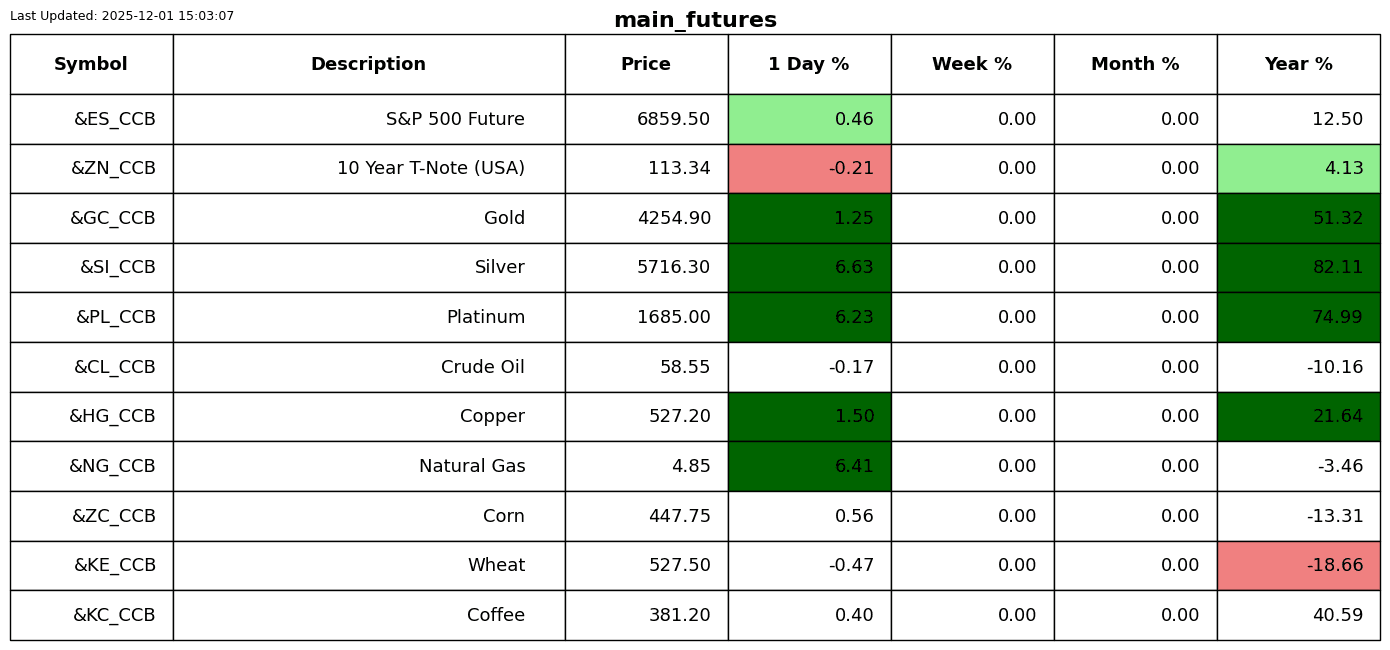The width and height of the screenshot is (1390, 650).
Task: Select the light green 0.46 cell
Action: [x=809, y=120]
